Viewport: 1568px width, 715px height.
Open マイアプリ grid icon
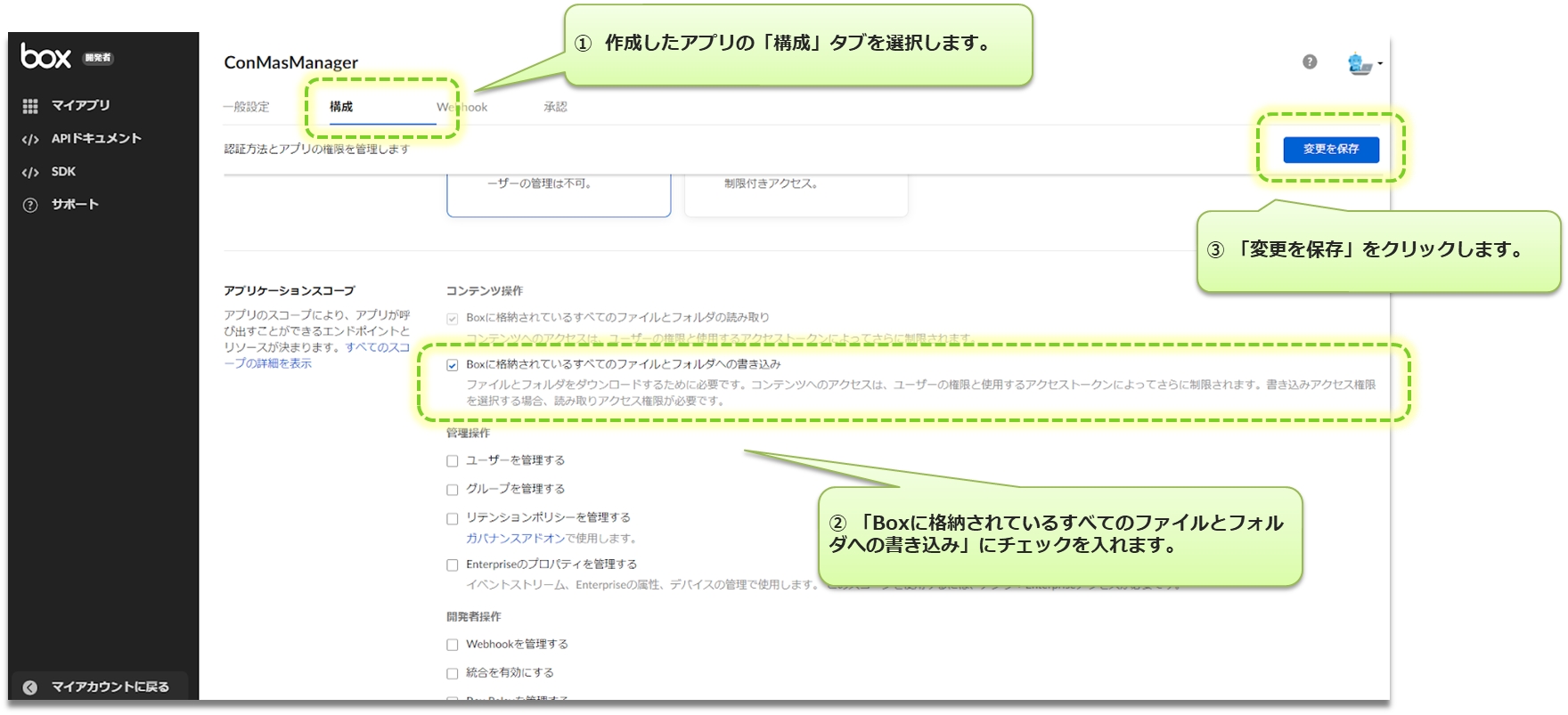[30, 106]
